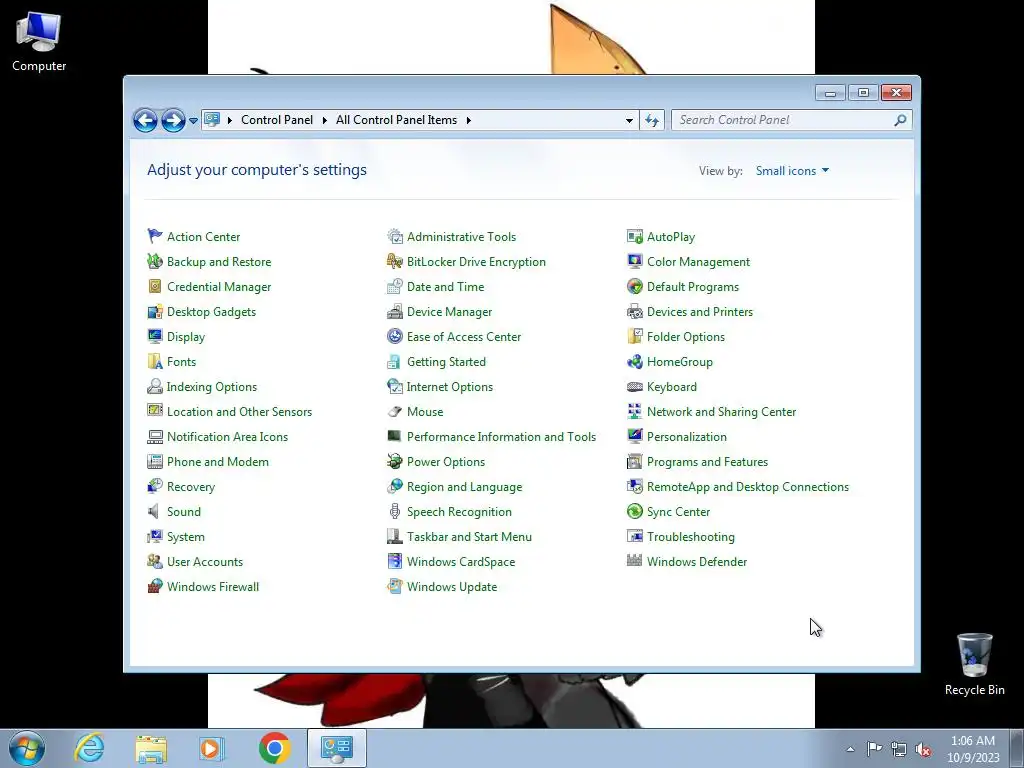Click the Back navigation button
This screenshot has height=768, width=1024.
(145, 120)
